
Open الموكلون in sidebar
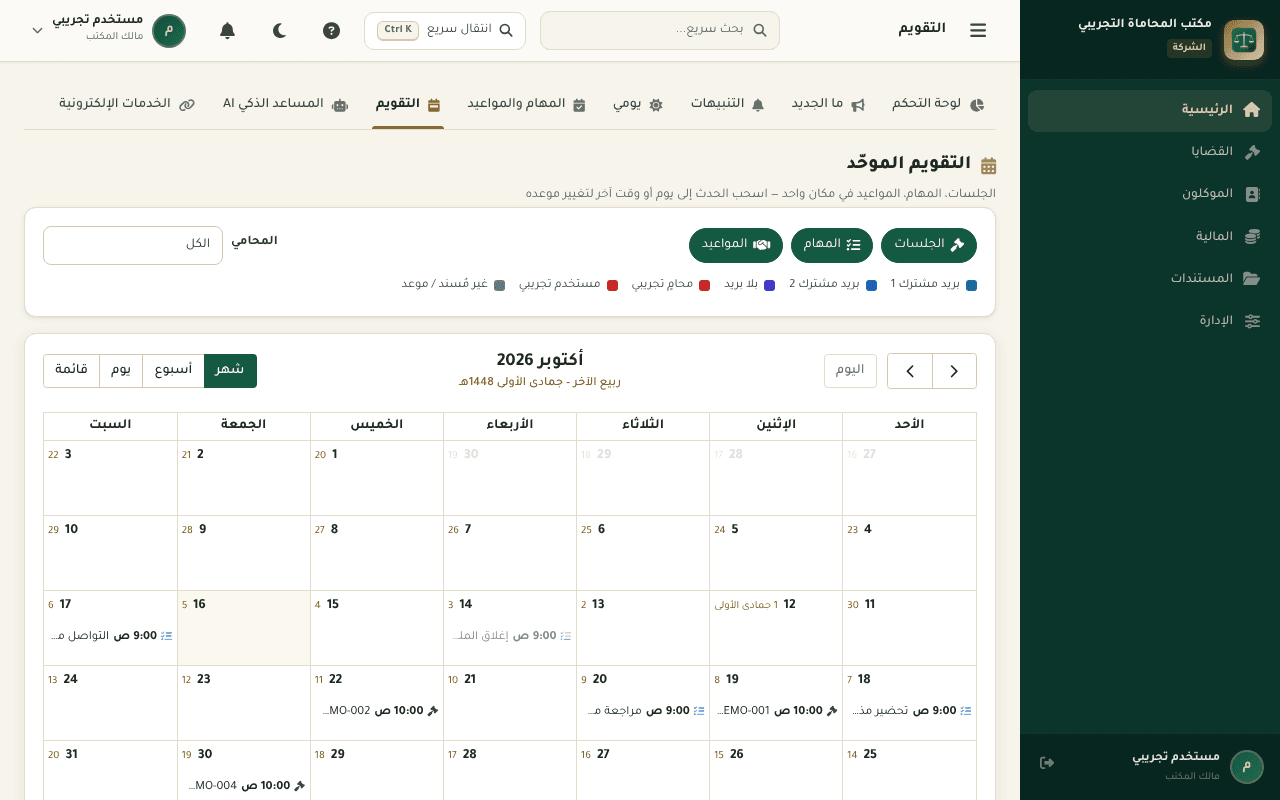1150,194
